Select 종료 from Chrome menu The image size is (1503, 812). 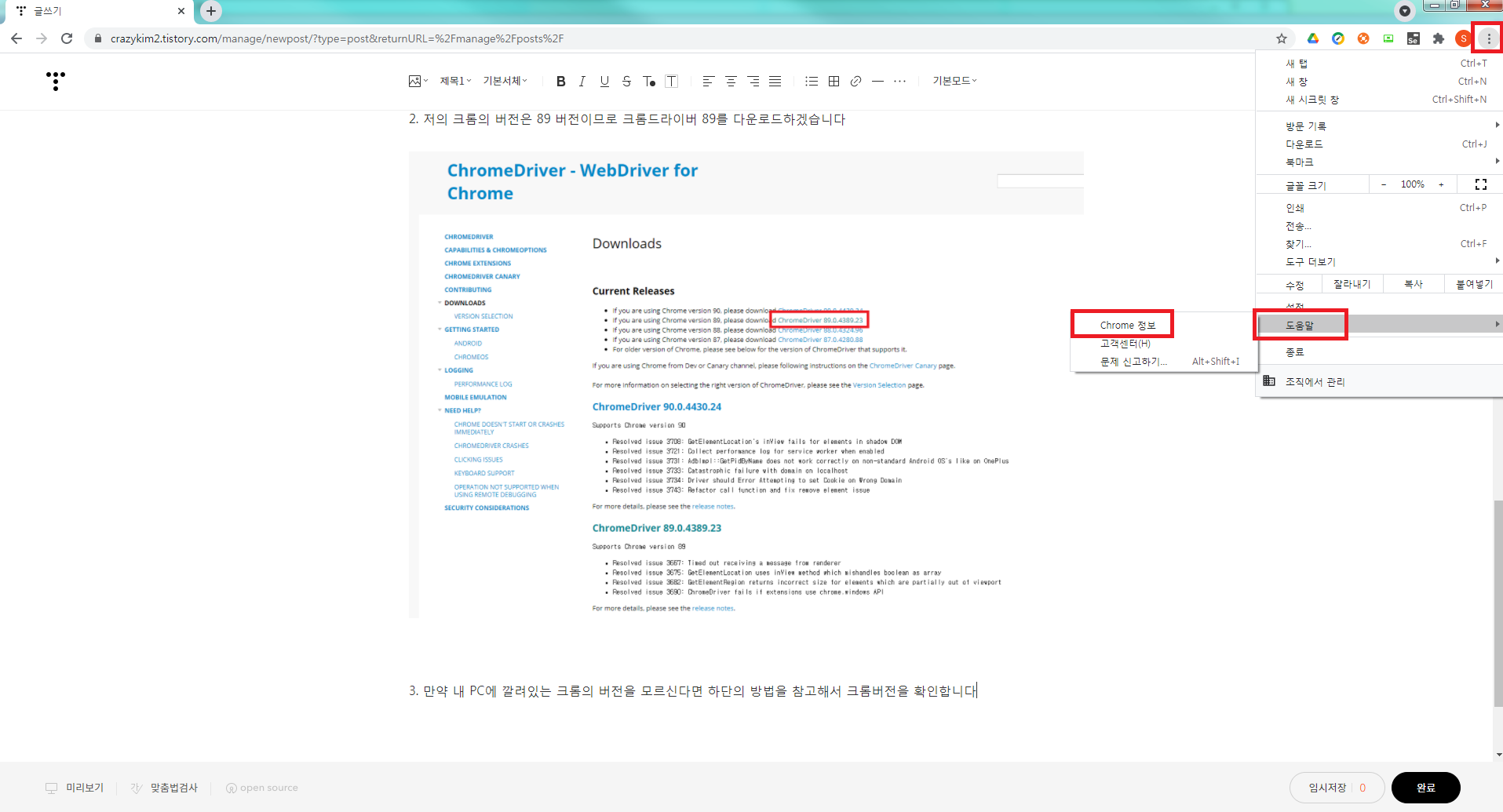tap(1379, 351)
